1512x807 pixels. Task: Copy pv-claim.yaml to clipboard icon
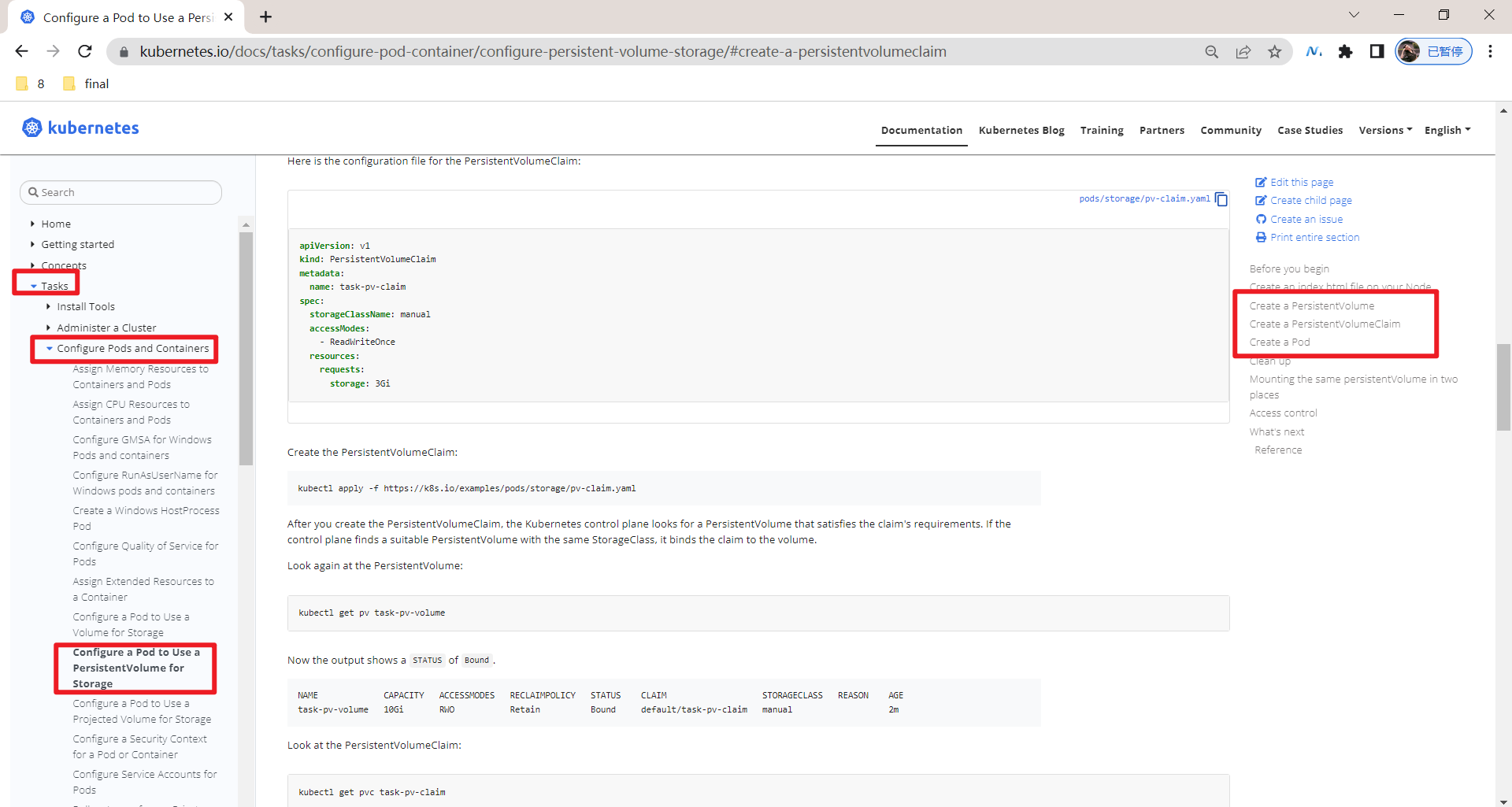point(1221,199)
